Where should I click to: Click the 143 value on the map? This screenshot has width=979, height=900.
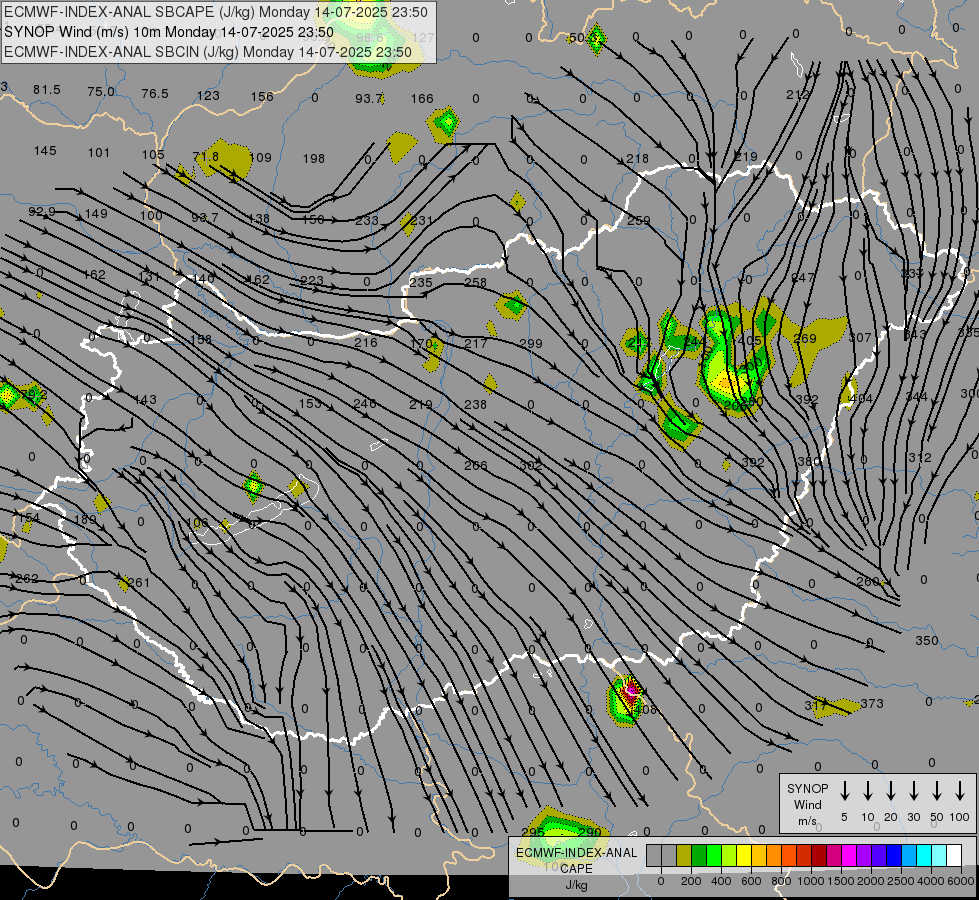tap(145, 400)
